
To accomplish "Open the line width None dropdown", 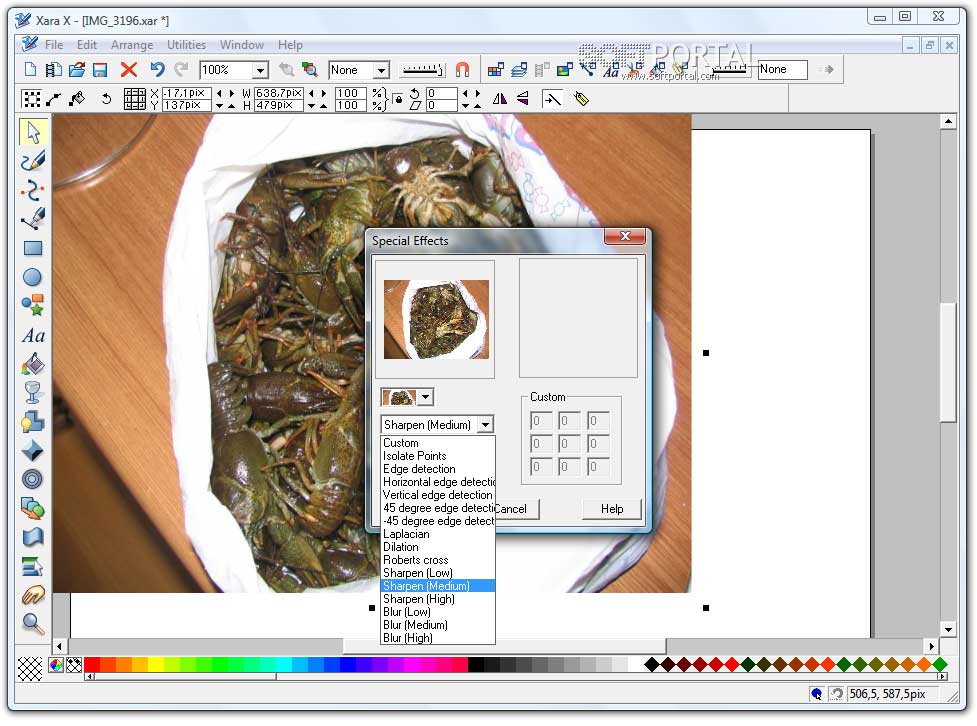I will click(381, 70).
